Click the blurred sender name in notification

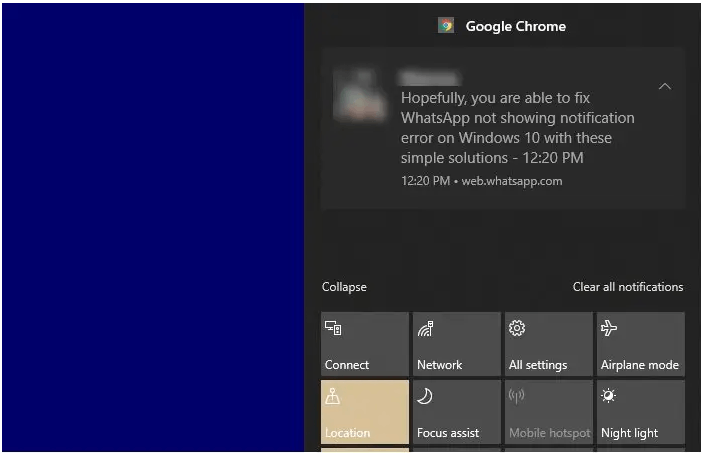point(430,77)
